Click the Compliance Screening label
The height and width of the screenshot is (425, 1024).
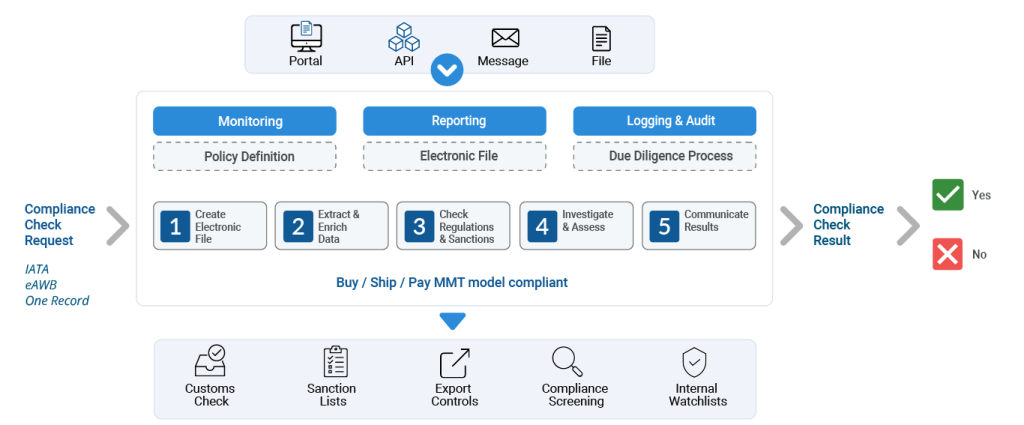575,395
